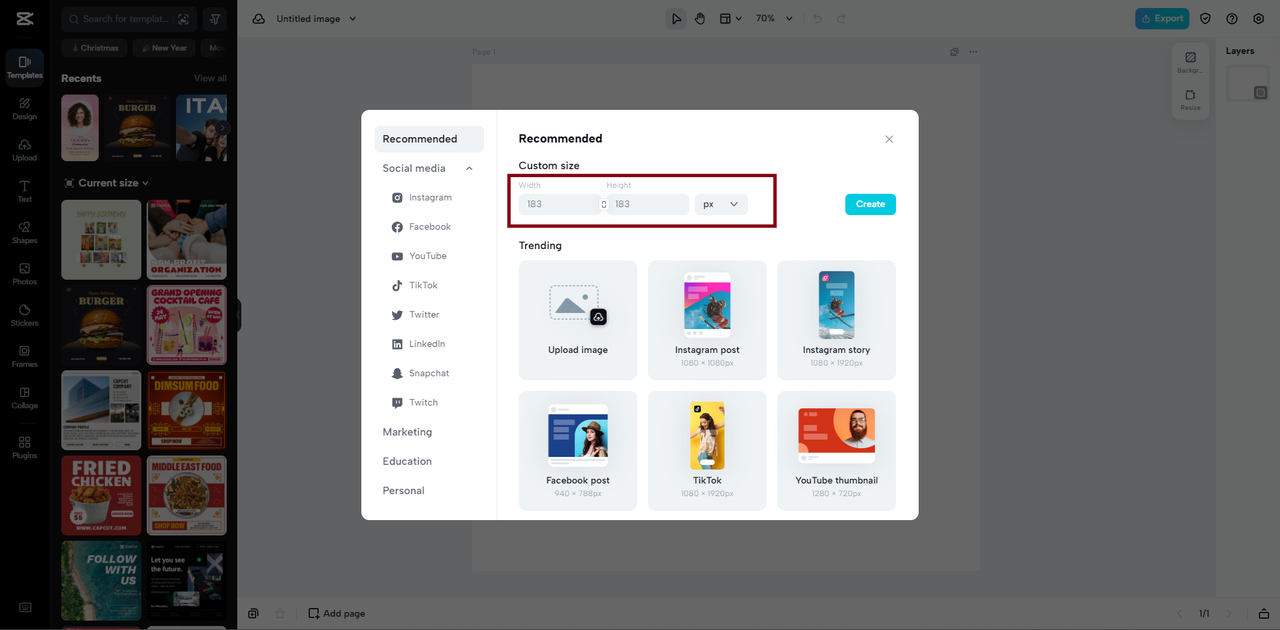Click View all in Recents
Screen dimensions: 1280x630
(210, 78)
